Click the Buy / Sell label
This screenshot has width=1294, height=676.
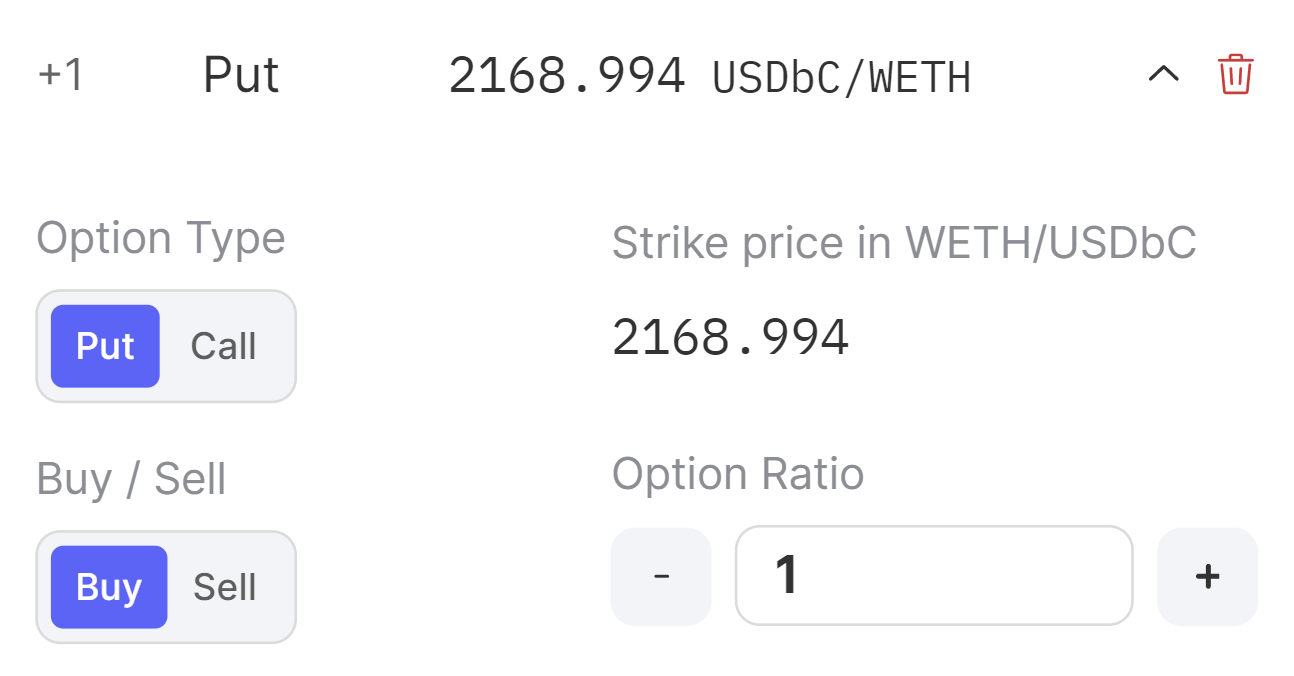point(131,479)
